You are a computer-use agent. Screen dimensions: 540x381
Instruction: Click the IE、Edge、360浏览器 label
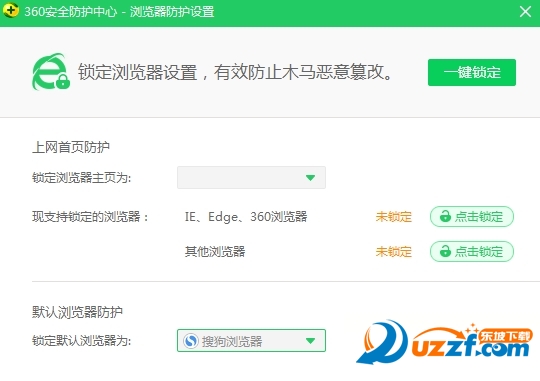(246, 217)
